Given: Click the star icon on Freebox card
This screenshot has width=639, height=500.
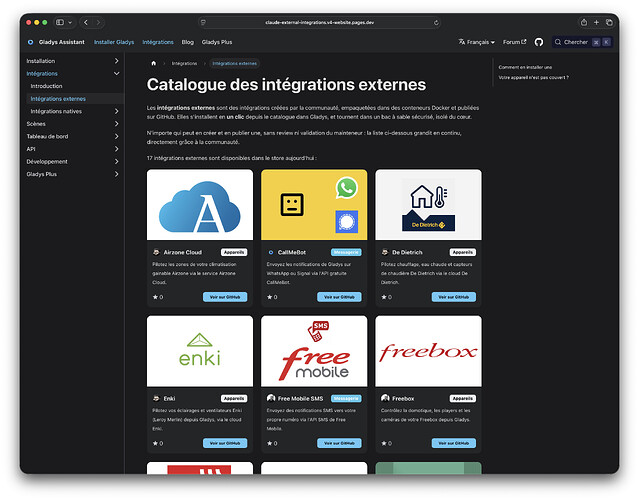Looking at the screenshot, I should click(384, 443).
